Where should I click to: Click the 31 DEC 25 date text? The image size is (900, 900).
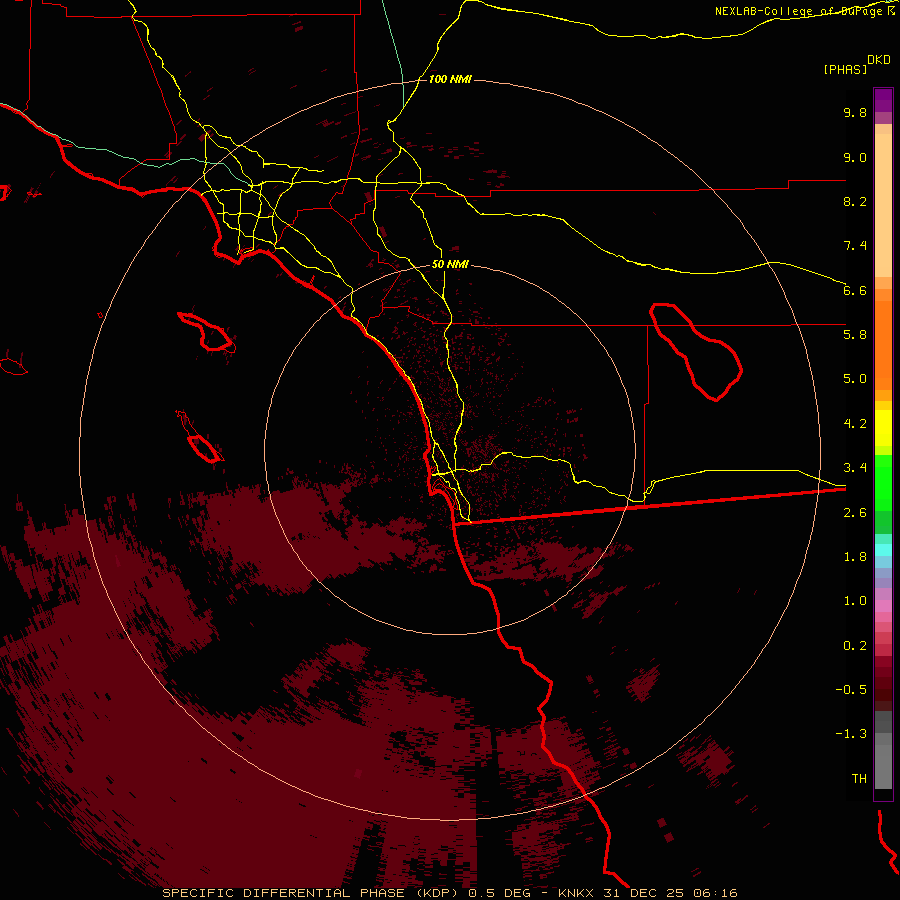coord(644,893)
